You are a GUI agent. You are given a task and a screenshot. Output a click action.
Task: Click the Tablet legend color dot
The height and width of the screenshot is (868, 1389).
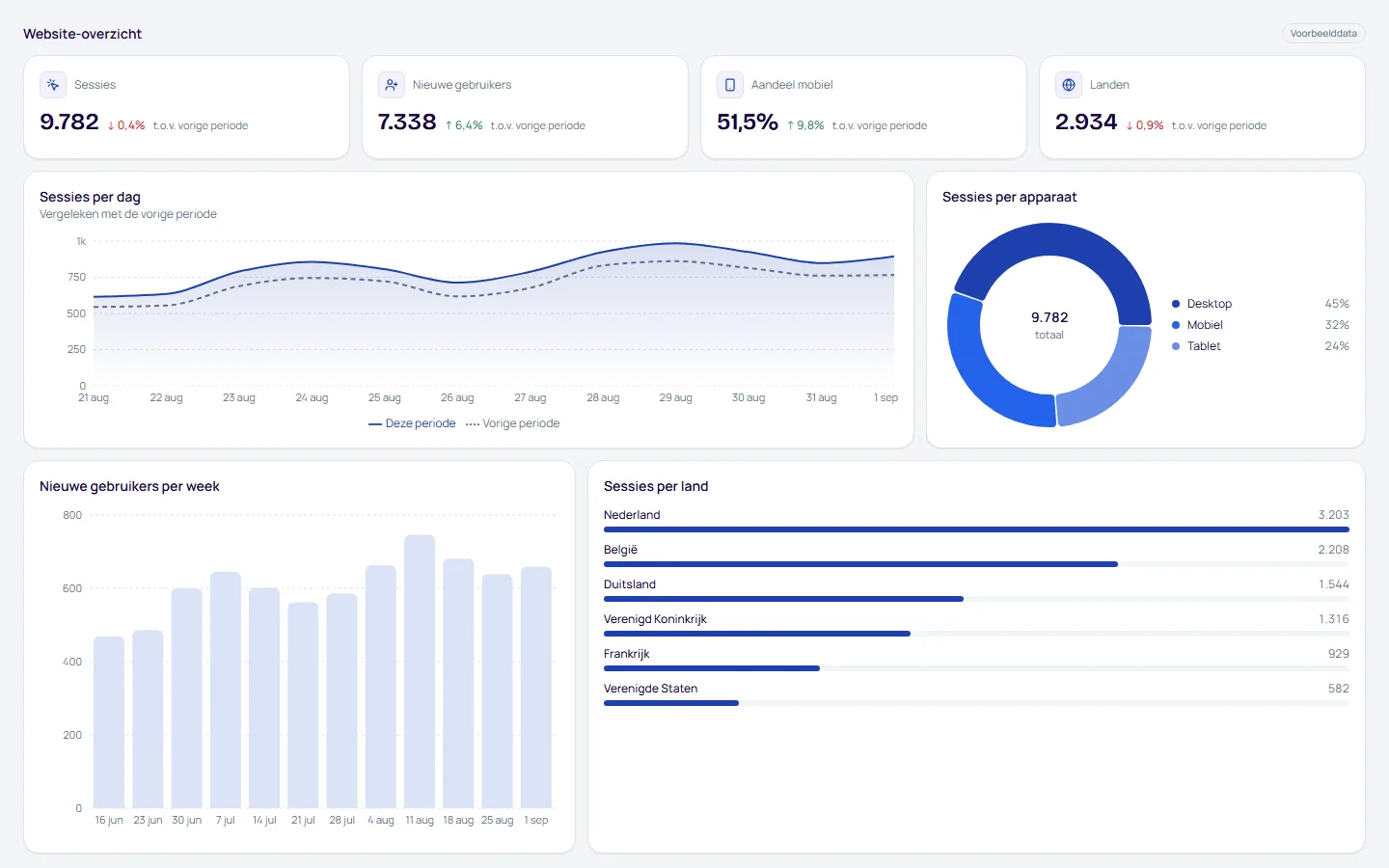[1176, 346]
